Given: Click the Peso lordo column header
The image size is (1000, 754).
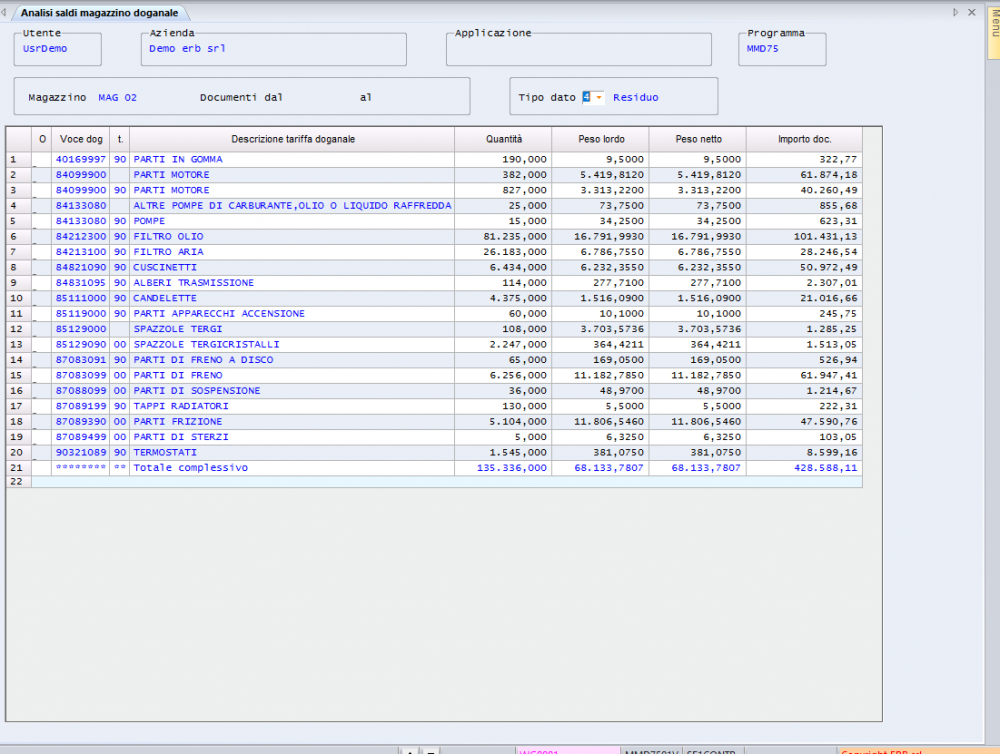Looking at the screenshot, I should point(600,139).
